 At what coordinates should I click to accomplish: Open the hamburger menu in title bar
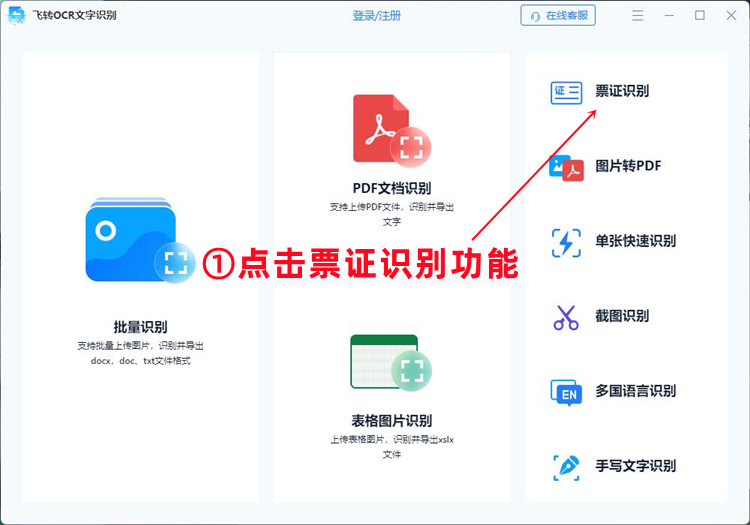pyautogui.click(x=639, y=15)
